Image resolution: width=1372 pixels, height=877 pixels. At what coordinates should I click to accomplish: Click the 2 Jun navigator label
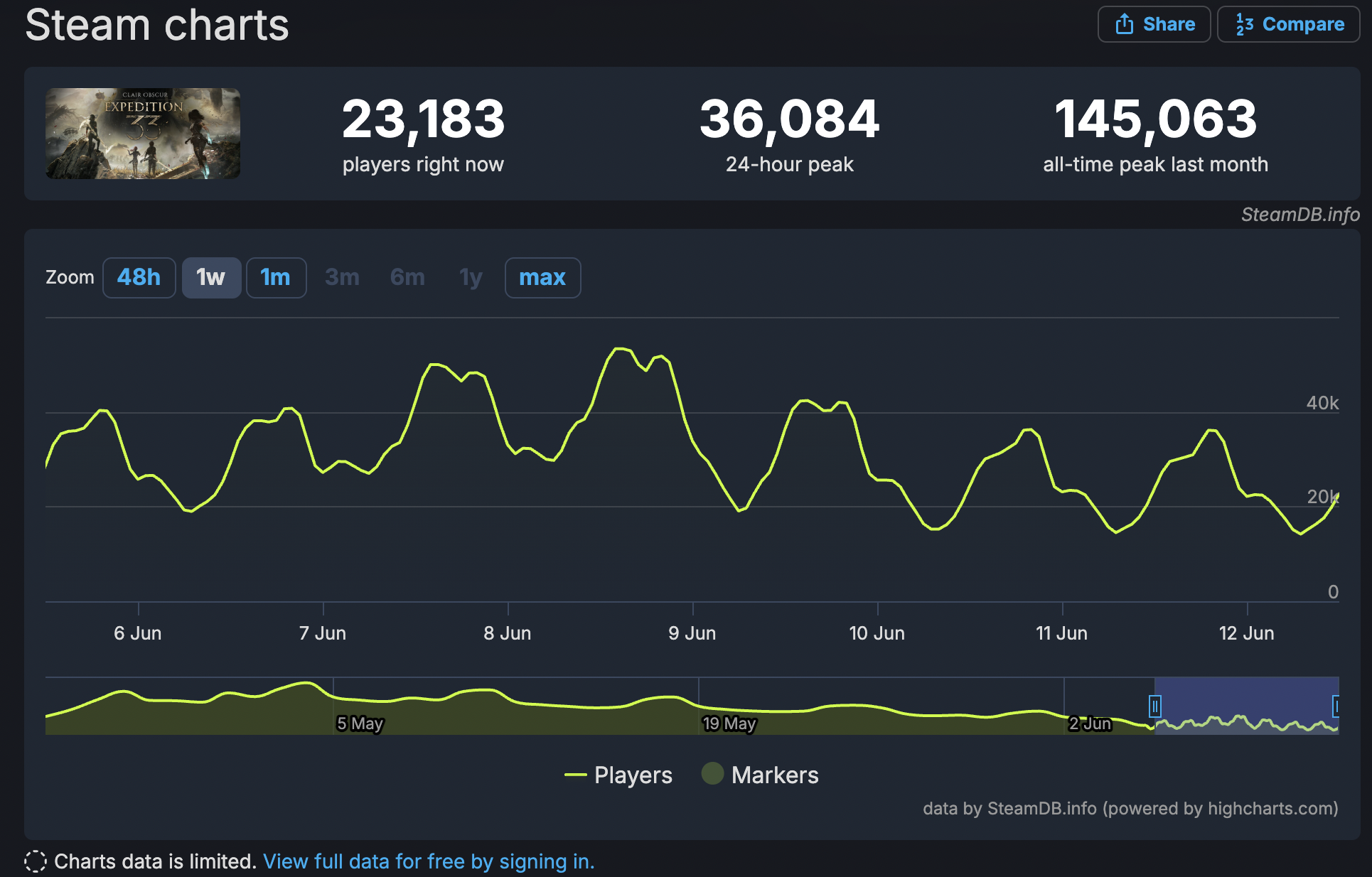coord(1090,723)
